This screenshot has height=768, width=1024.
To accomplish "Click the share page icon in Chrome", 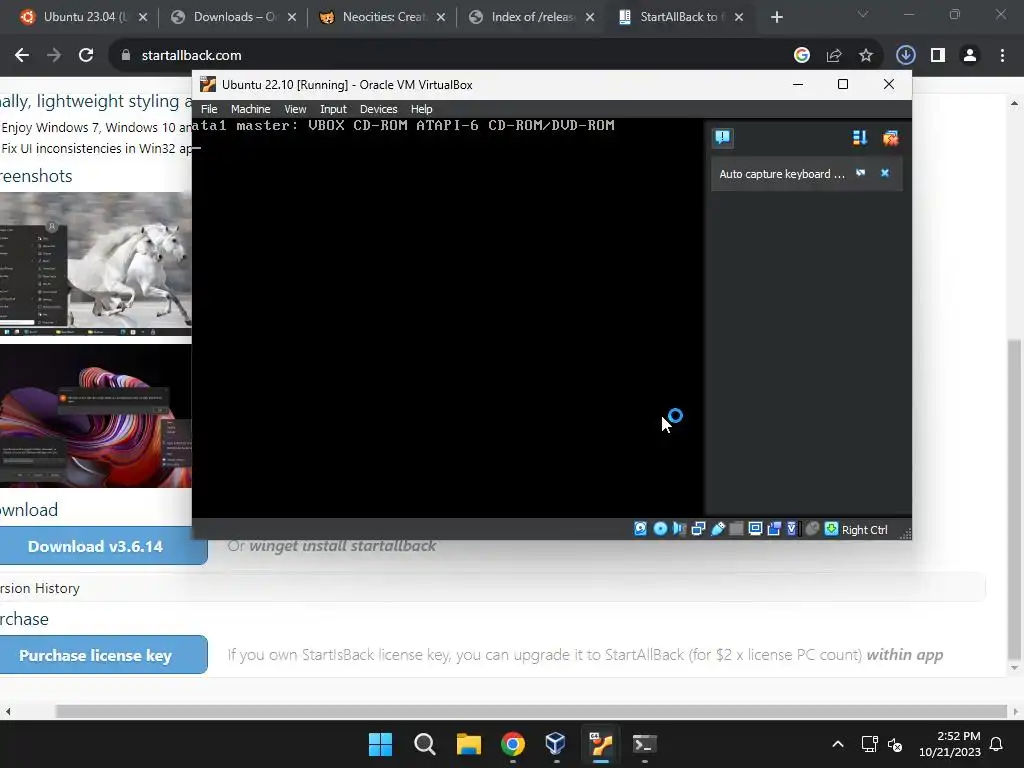I will 834,56.
